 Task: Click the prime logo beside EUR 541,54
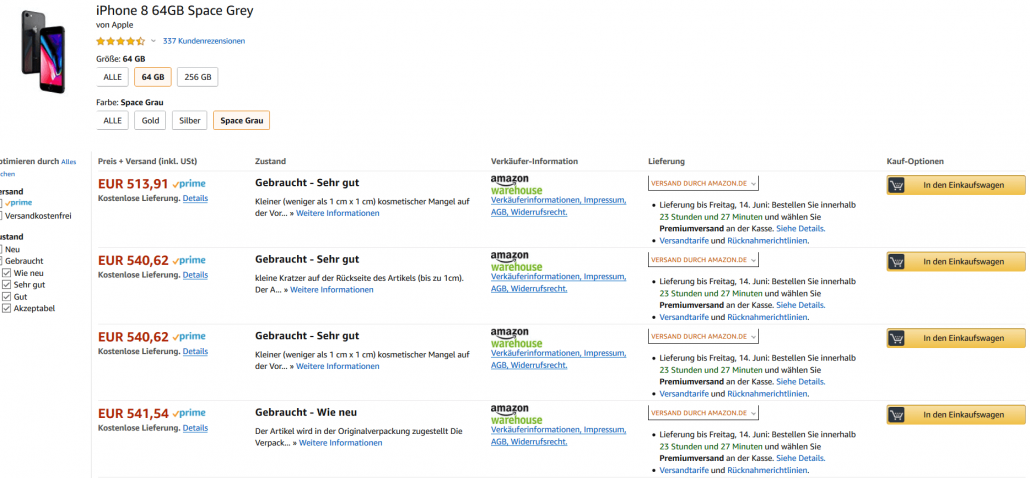pos(189,413)
